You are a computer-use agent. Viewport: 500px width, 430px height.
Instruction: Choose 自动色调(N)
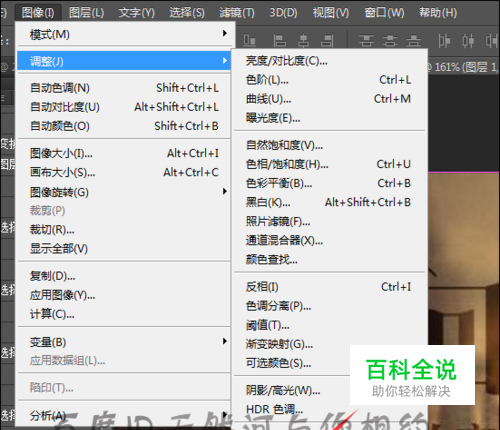[124, 88]
